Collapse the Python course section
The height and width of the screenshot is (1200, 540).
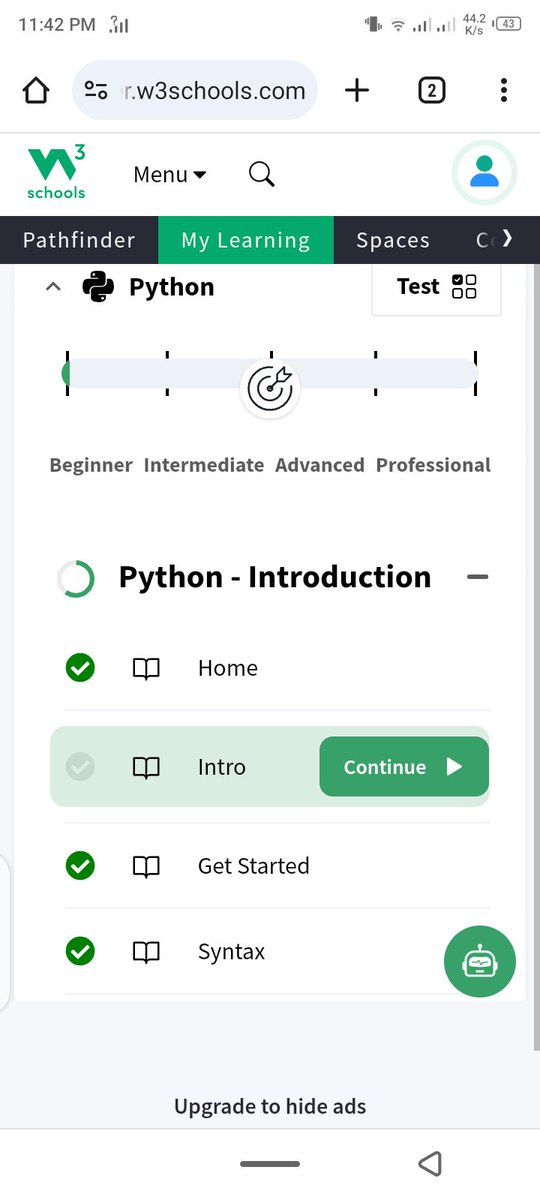[x=54, y=287]
